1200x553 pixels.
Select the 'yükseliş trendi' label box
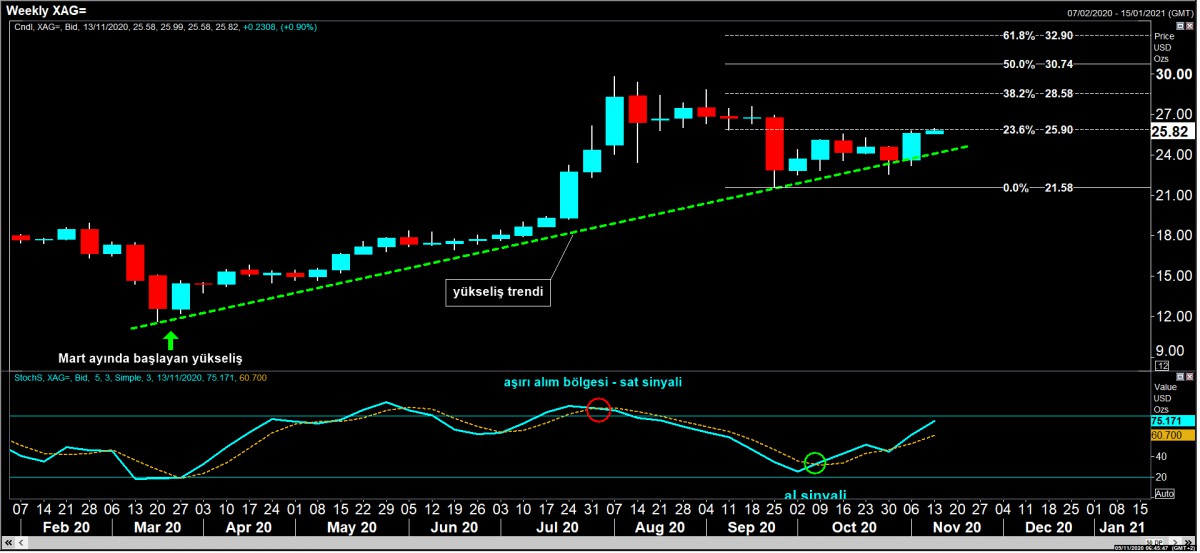(499, 294)
